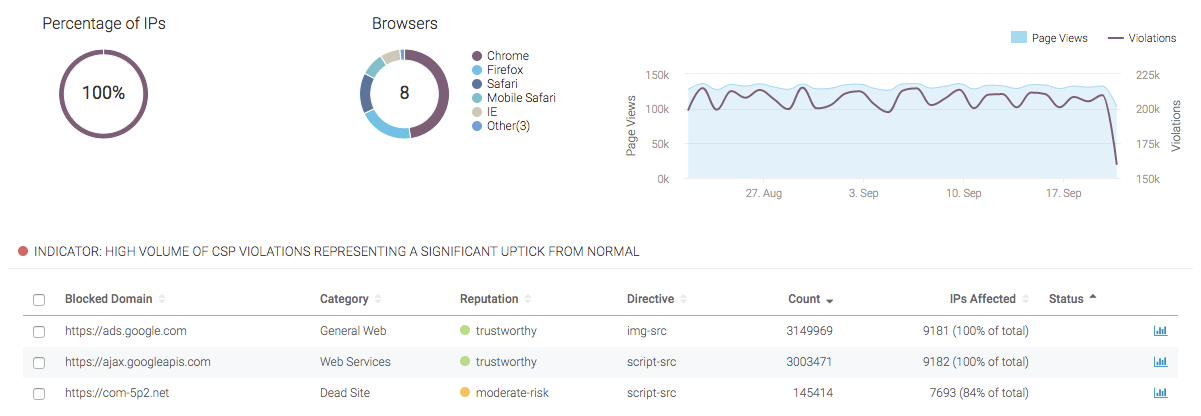Image resolution: width=1201 pixels, height=416 pixels.
Task: Tick the checkbox for https://com-5p2.net
Action: pos(39,394)
